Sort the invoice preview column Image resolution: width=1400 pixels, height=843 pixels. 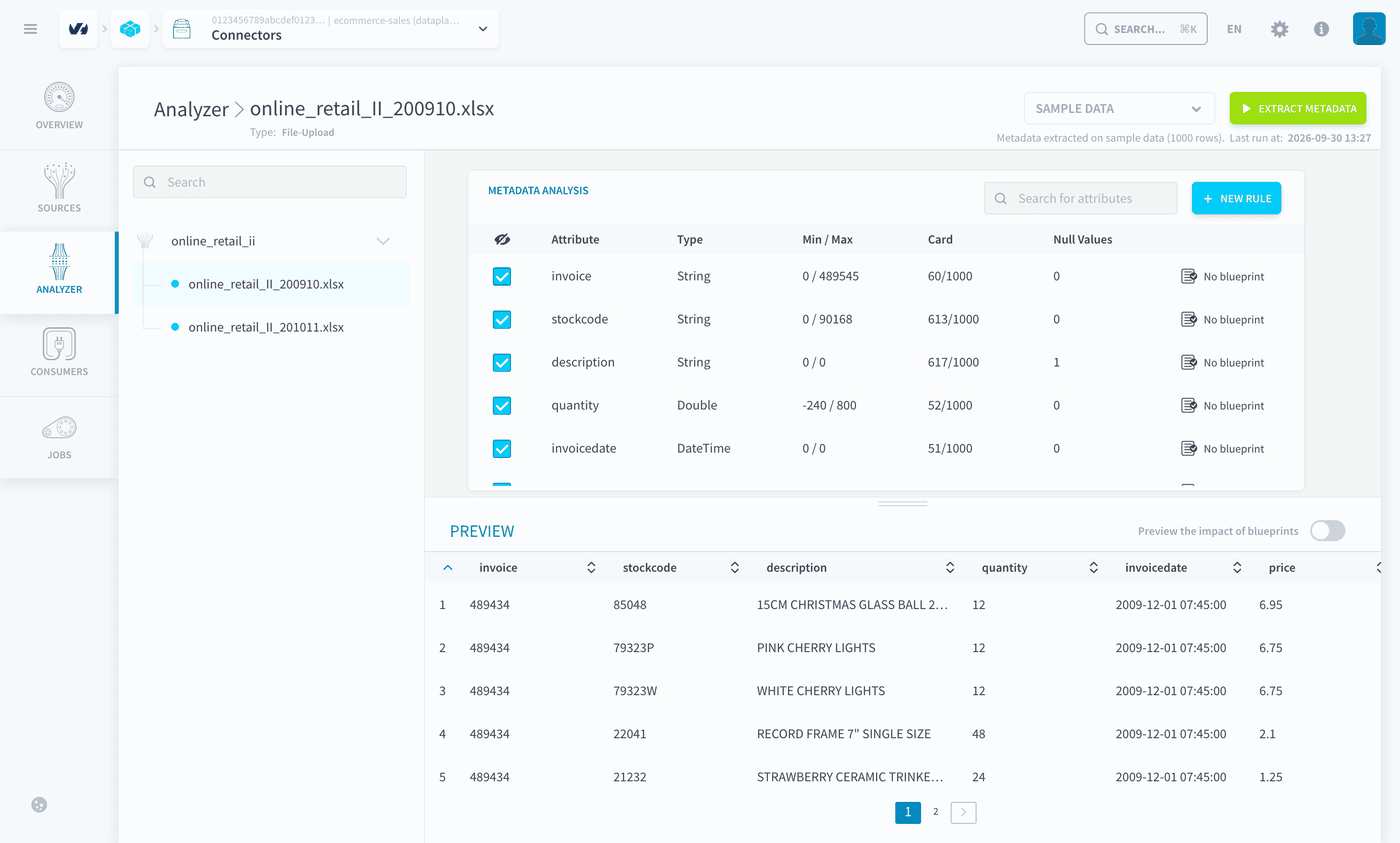591,567
